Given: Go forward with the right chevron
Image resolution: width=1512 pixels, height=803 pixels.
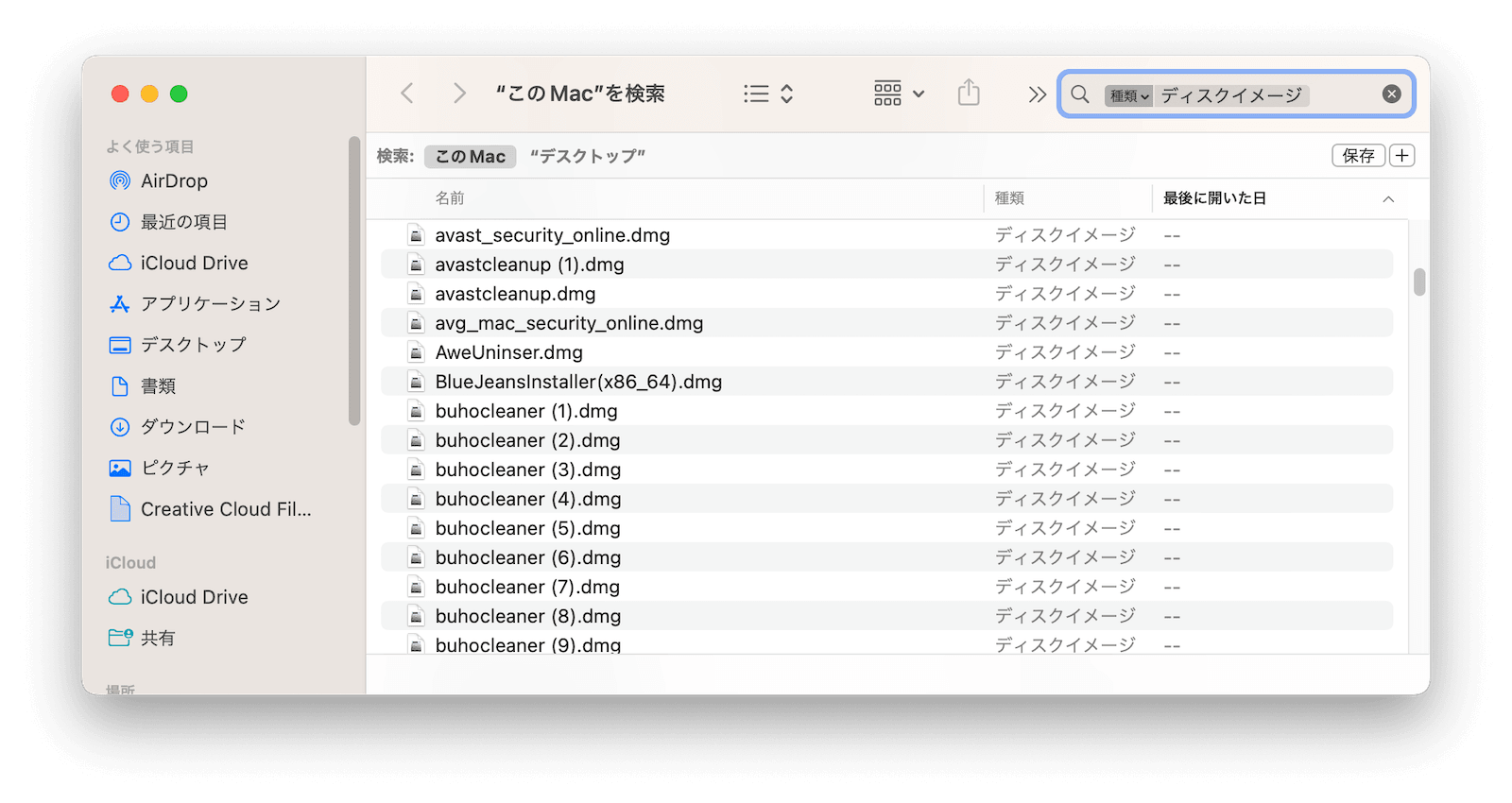Looking at the screenshot, I should pos(459,94).
